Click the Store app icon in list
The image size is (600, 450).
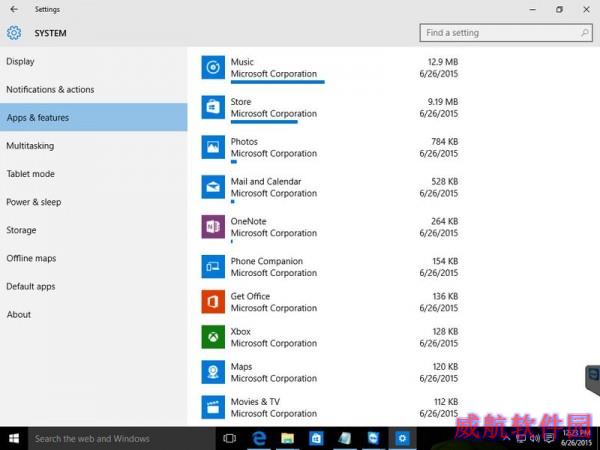click(213, 107)
